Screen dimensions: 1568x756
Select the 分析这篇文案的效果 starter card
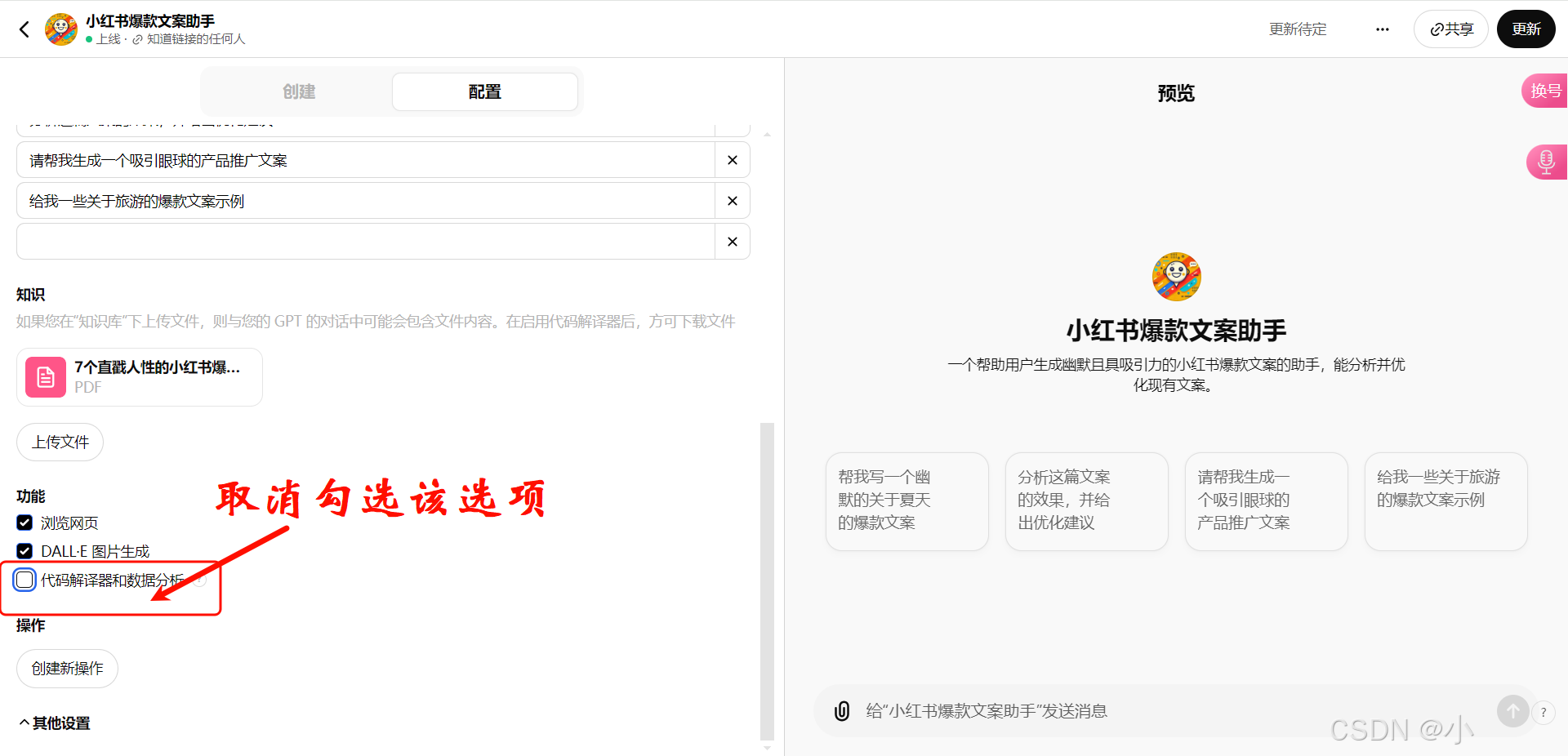pyautogui.click(x=1087, y=501)
